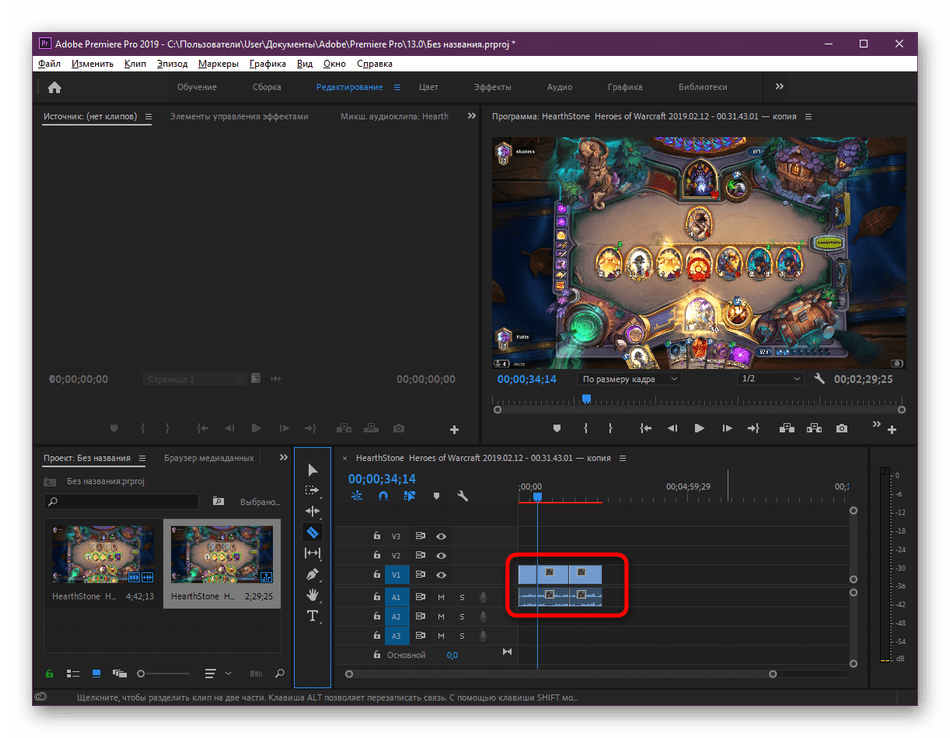Select the Ripple Edit tool
The height and width of the screenshot is (738, 950).
[x=312, y=511]
